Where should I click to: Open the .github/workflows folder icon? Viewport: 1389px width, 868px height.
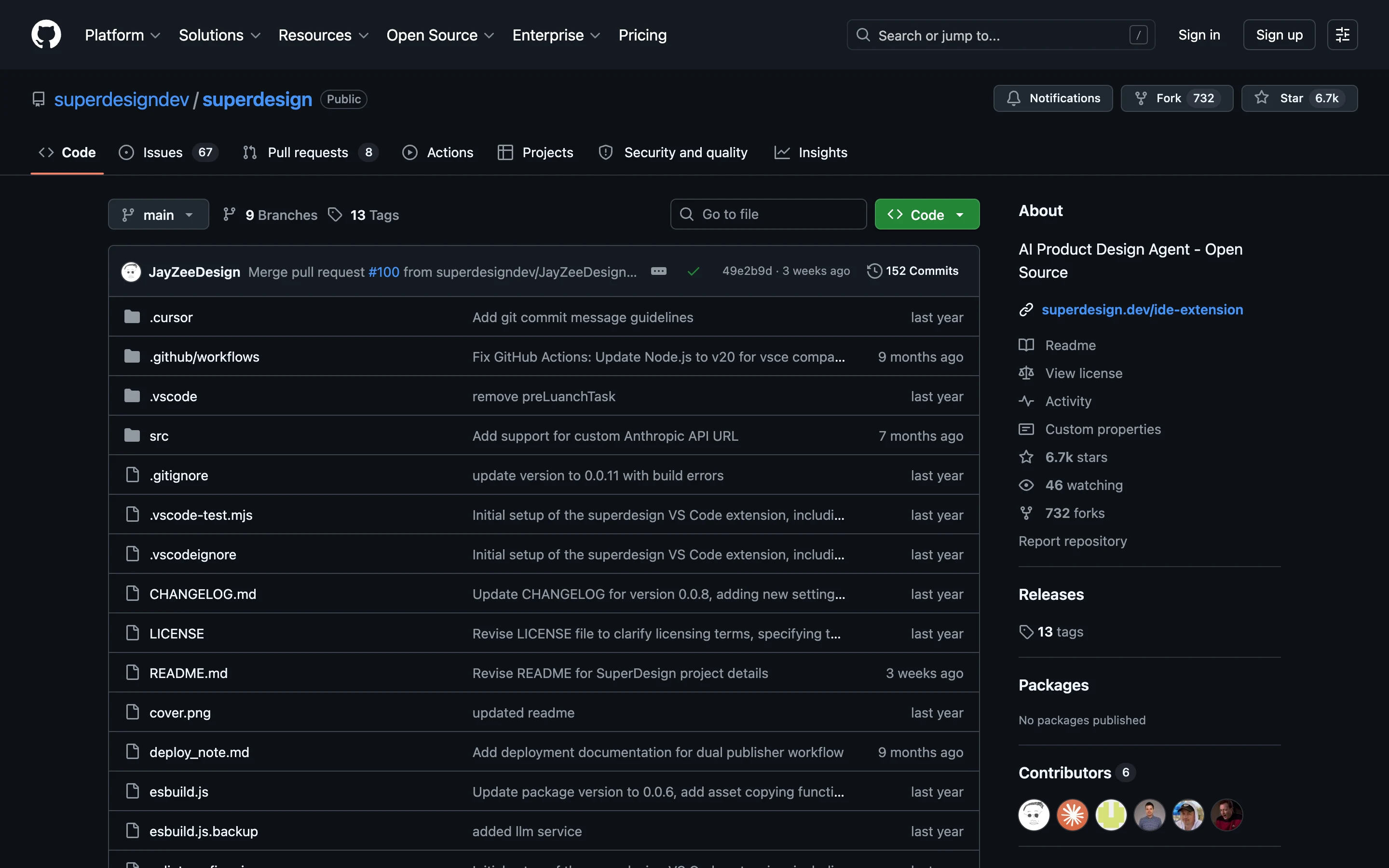pyautogui.click(x=132, y=356)
